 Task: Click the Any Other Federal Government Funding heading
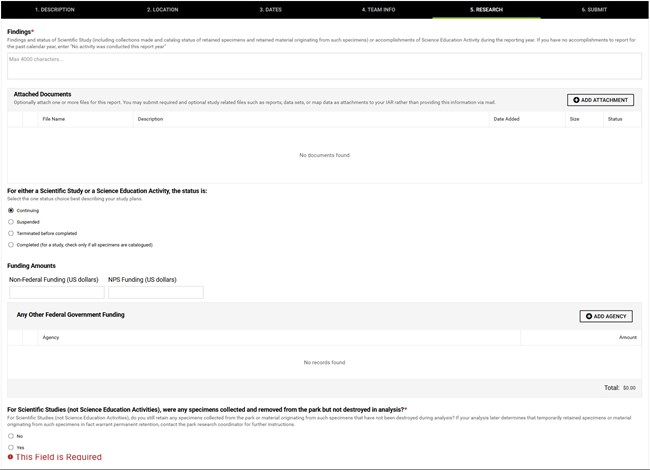point(70,315)
